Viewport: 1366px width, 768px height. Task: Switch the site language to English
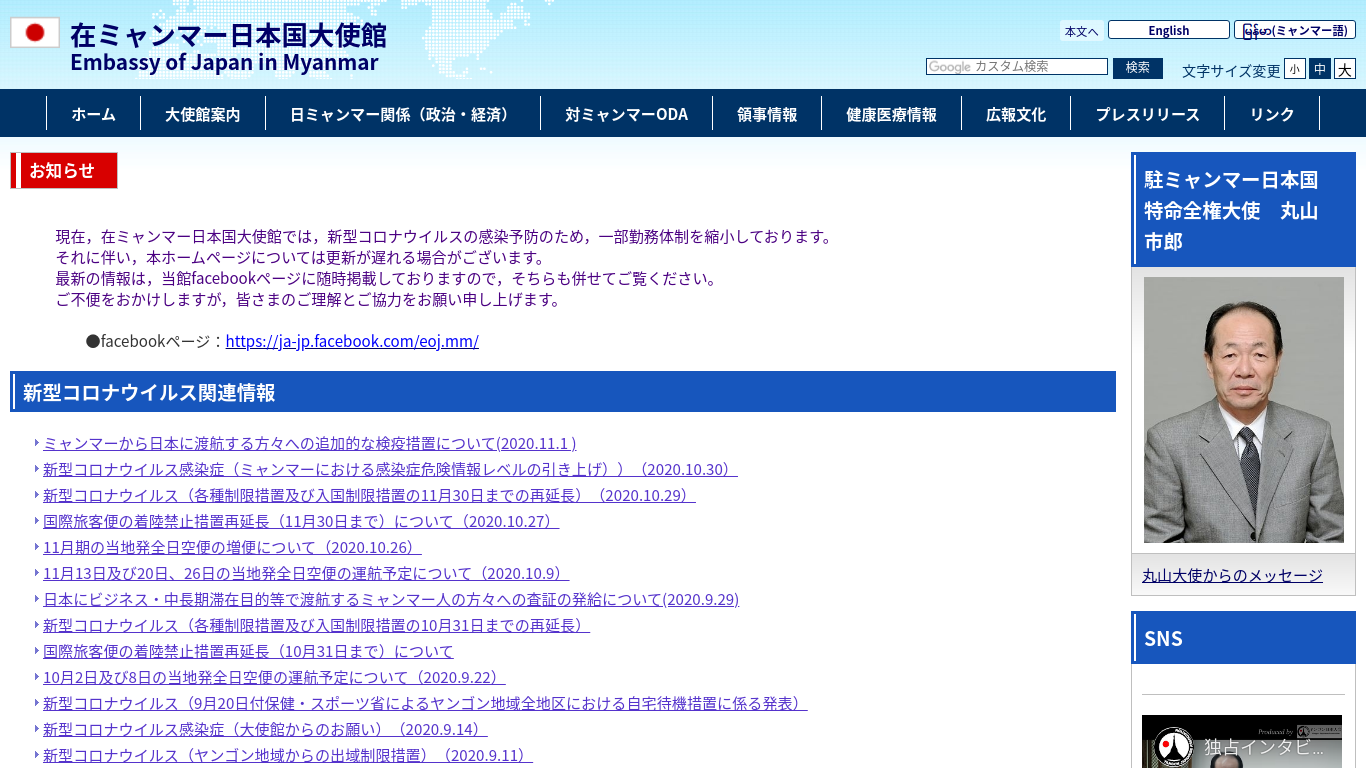(x=1168, y=30)
